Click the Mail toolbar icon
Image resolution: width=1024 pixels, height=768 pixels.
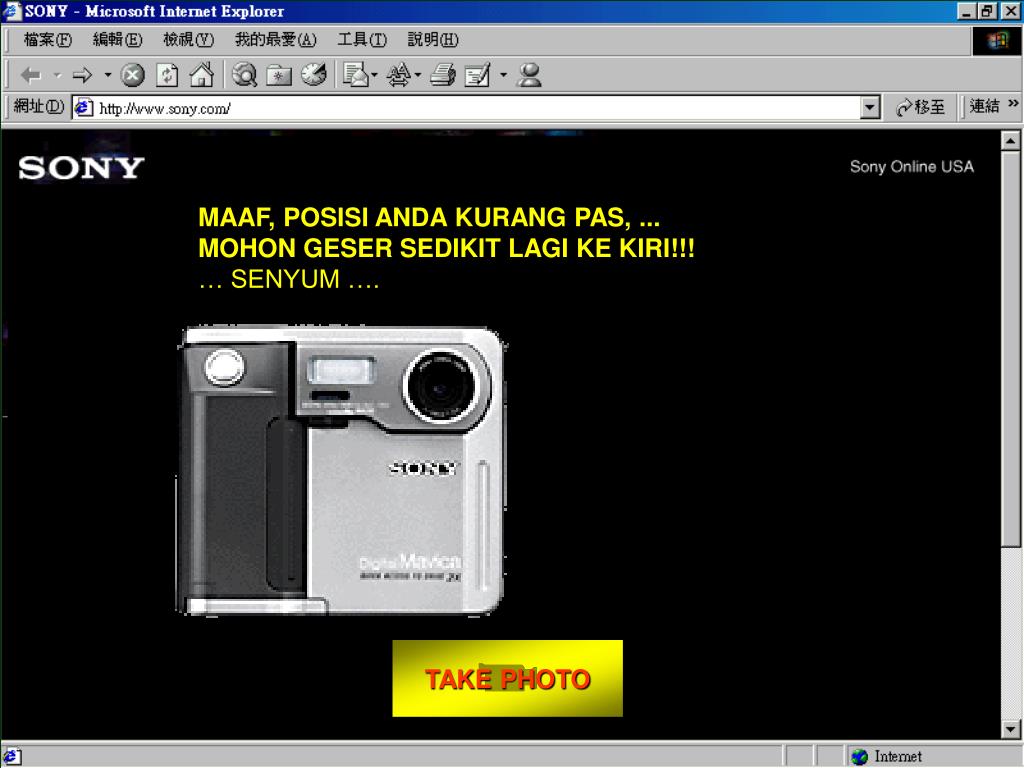pyautogui.click(x=355, y=75)
